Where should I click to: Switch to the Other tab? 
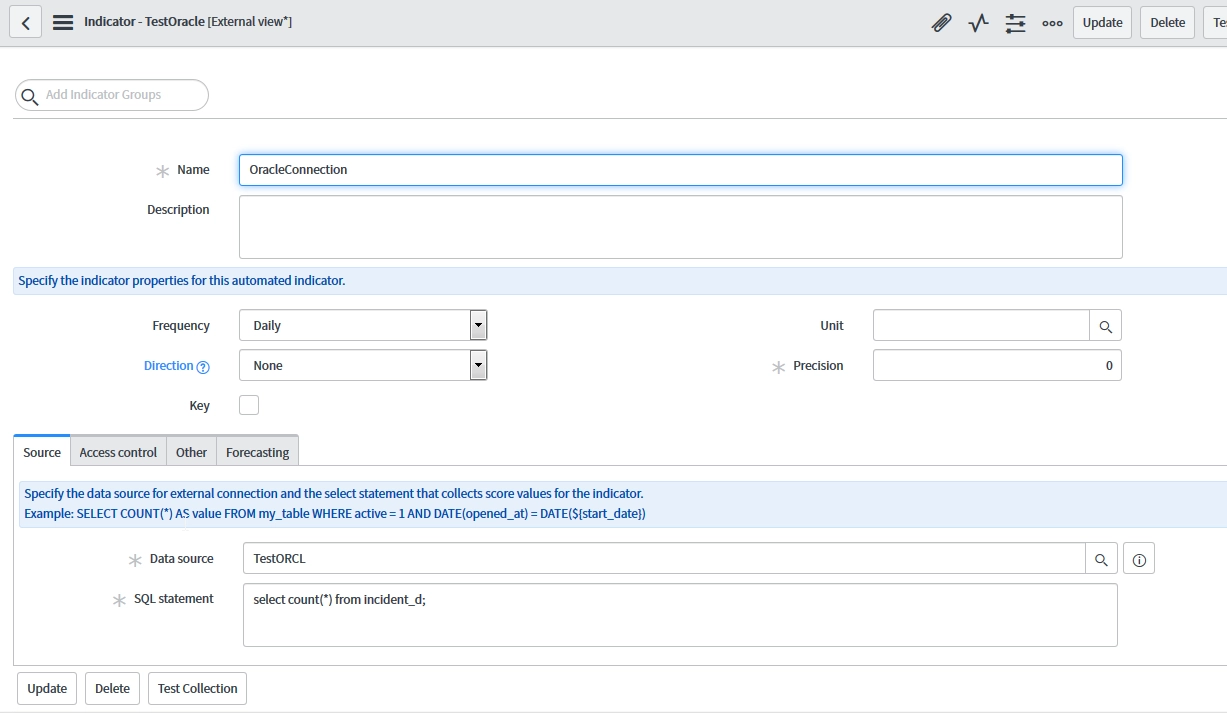(191, 452)
